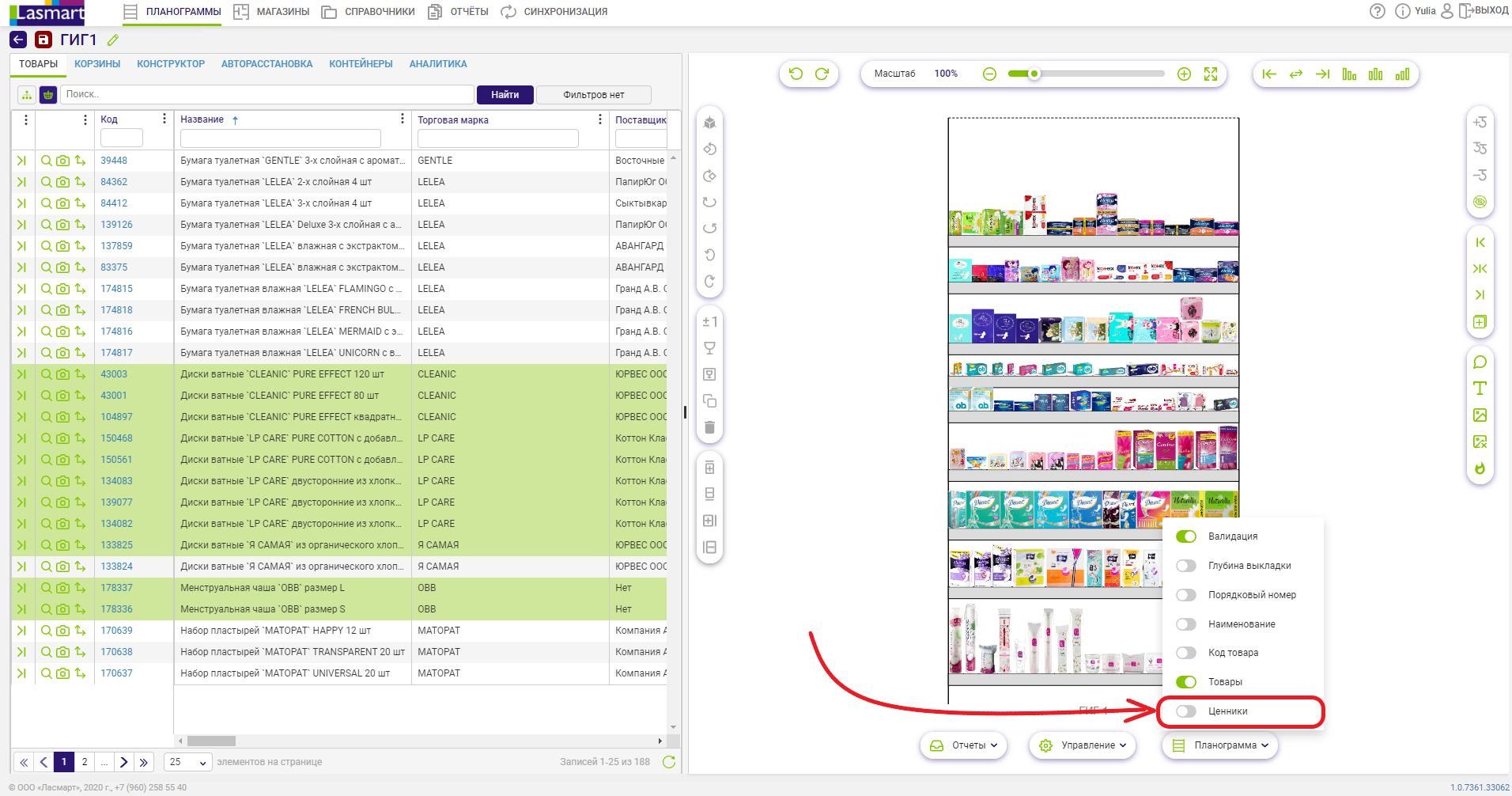Click the basket filter icon near search

click(48, 95)
